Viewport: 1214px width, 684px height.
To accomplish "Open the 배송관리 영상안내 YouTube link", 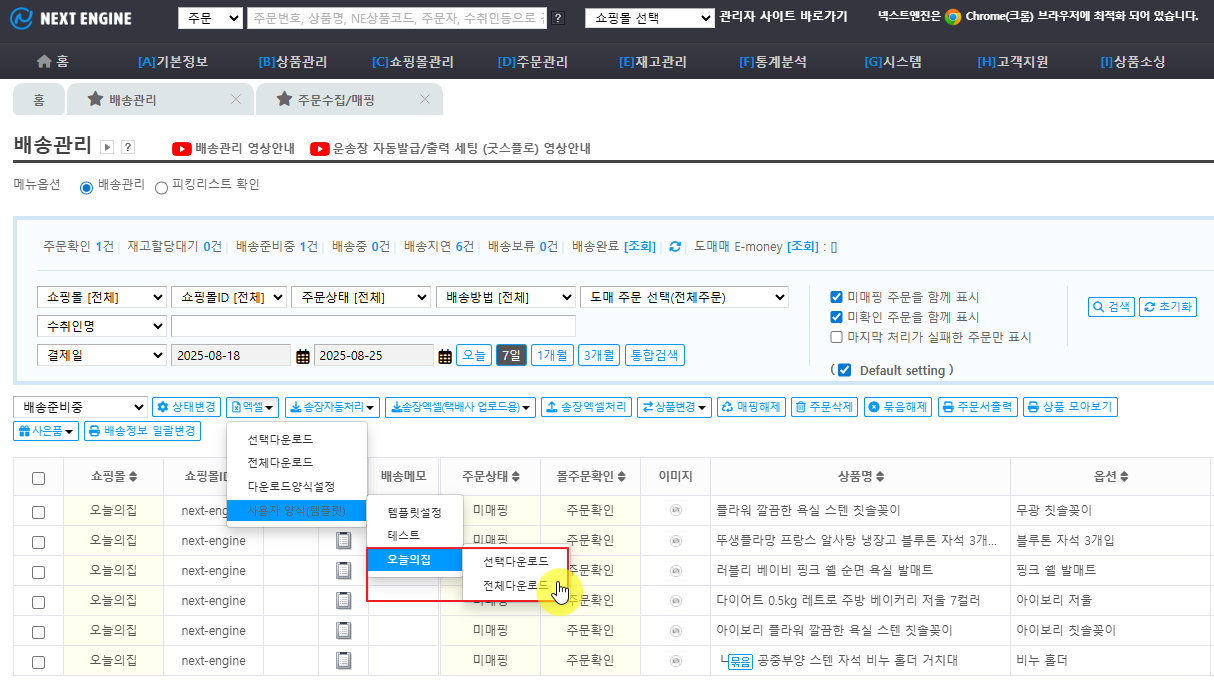I will 233,149.
